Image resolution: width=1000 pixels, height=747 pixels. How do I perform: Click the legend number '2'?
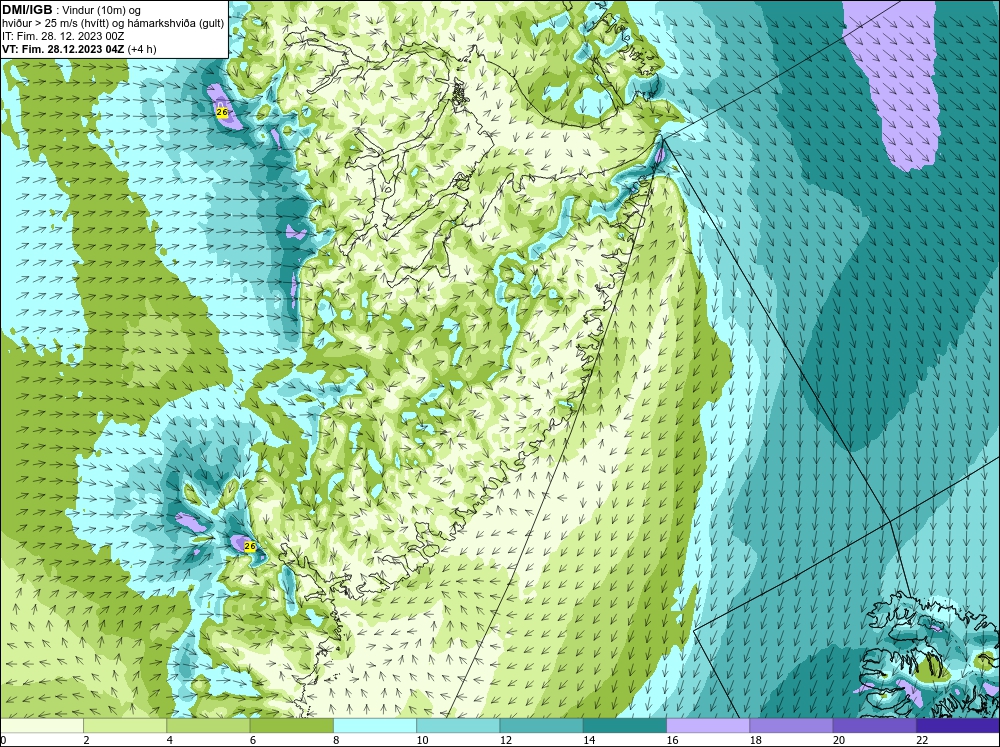click(x=86, y=740)
